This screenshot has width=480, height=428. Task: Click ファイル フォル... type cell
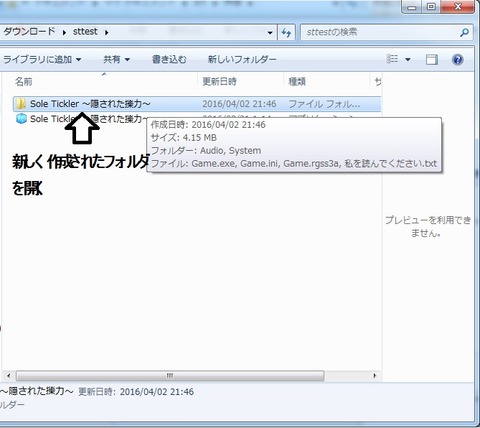click(x=324, y=104)
